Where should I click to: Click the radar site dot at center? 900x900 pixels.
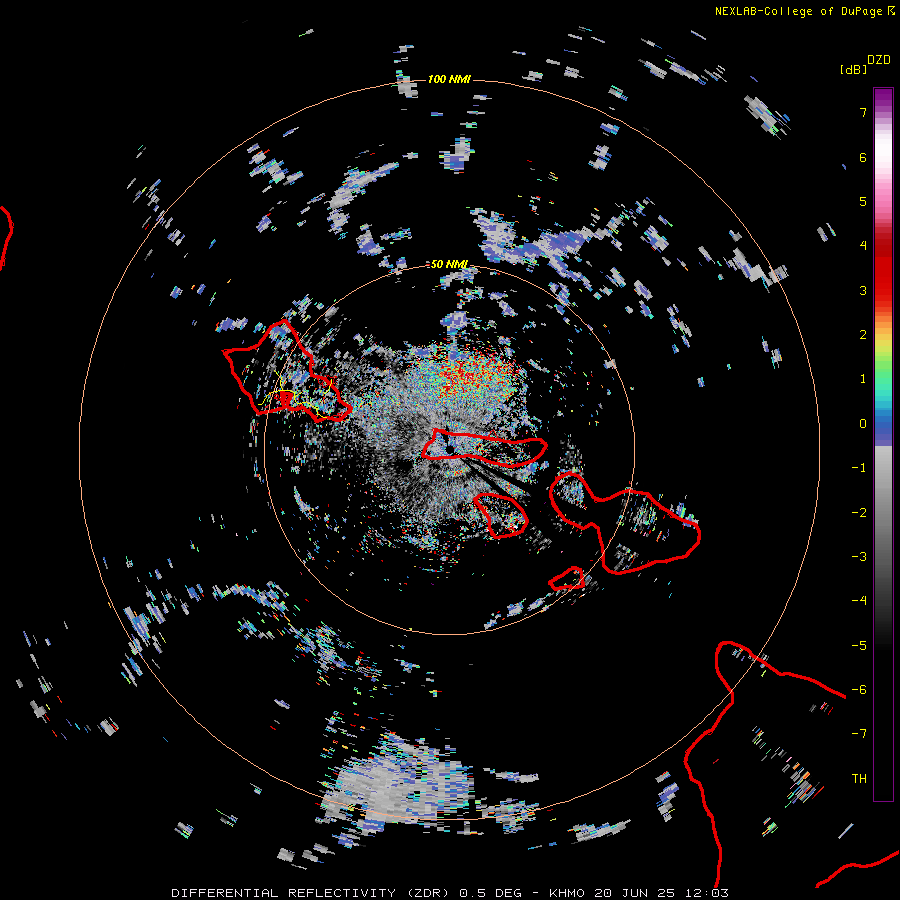pyautogui.click(x=450, y=449)
